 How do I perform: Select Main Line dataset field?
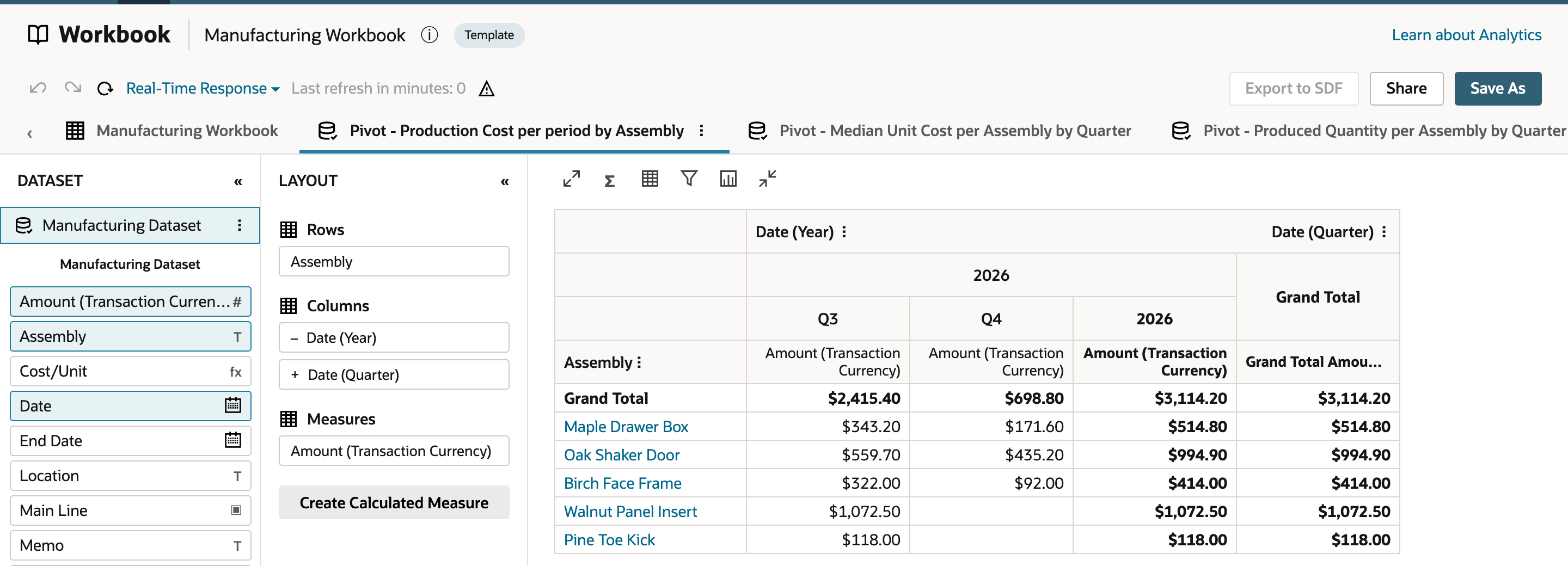[130, 510]
